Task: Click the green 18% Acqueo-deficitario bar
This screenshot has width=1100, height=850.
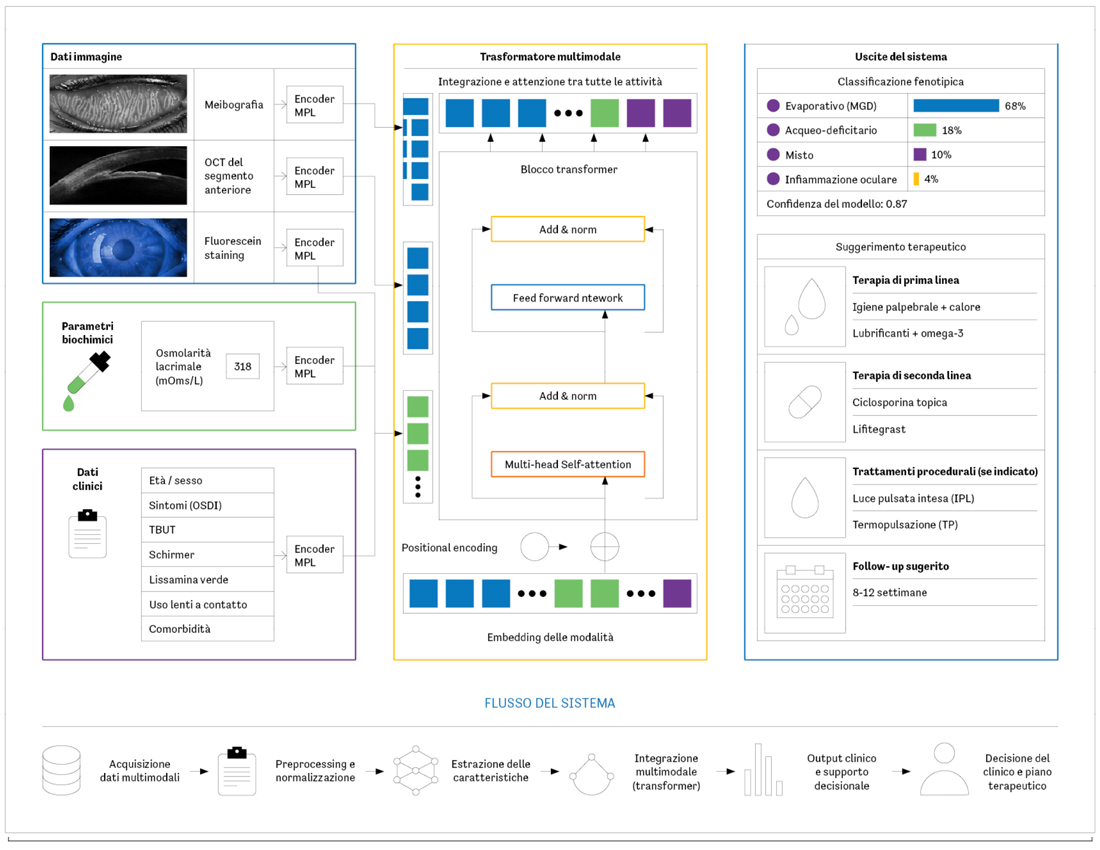Action: coord(925,130)
